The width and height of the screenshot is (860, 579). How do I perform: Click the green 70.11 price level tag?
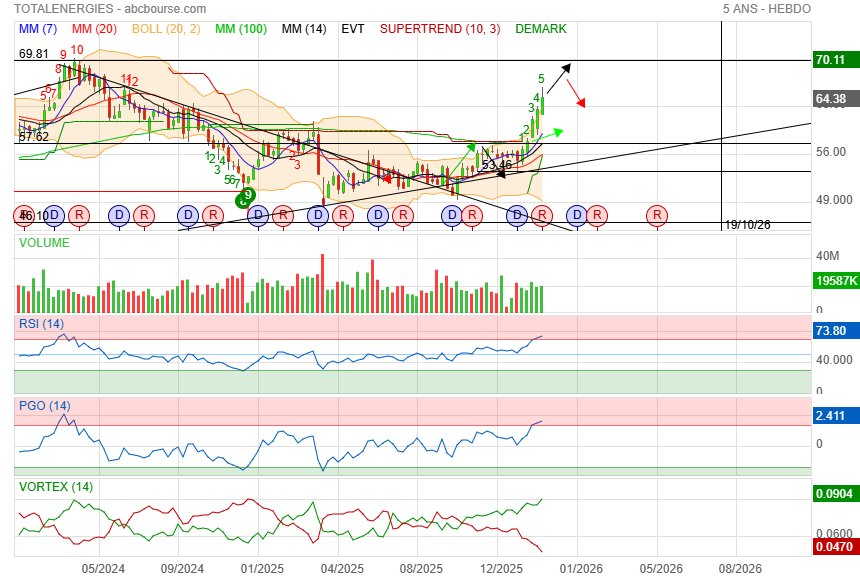[831, 60]
